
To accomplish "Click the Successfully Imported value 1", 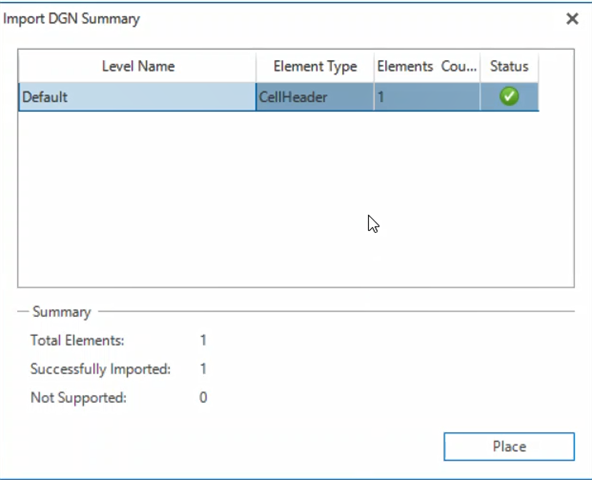I will [x=203, y=369].
